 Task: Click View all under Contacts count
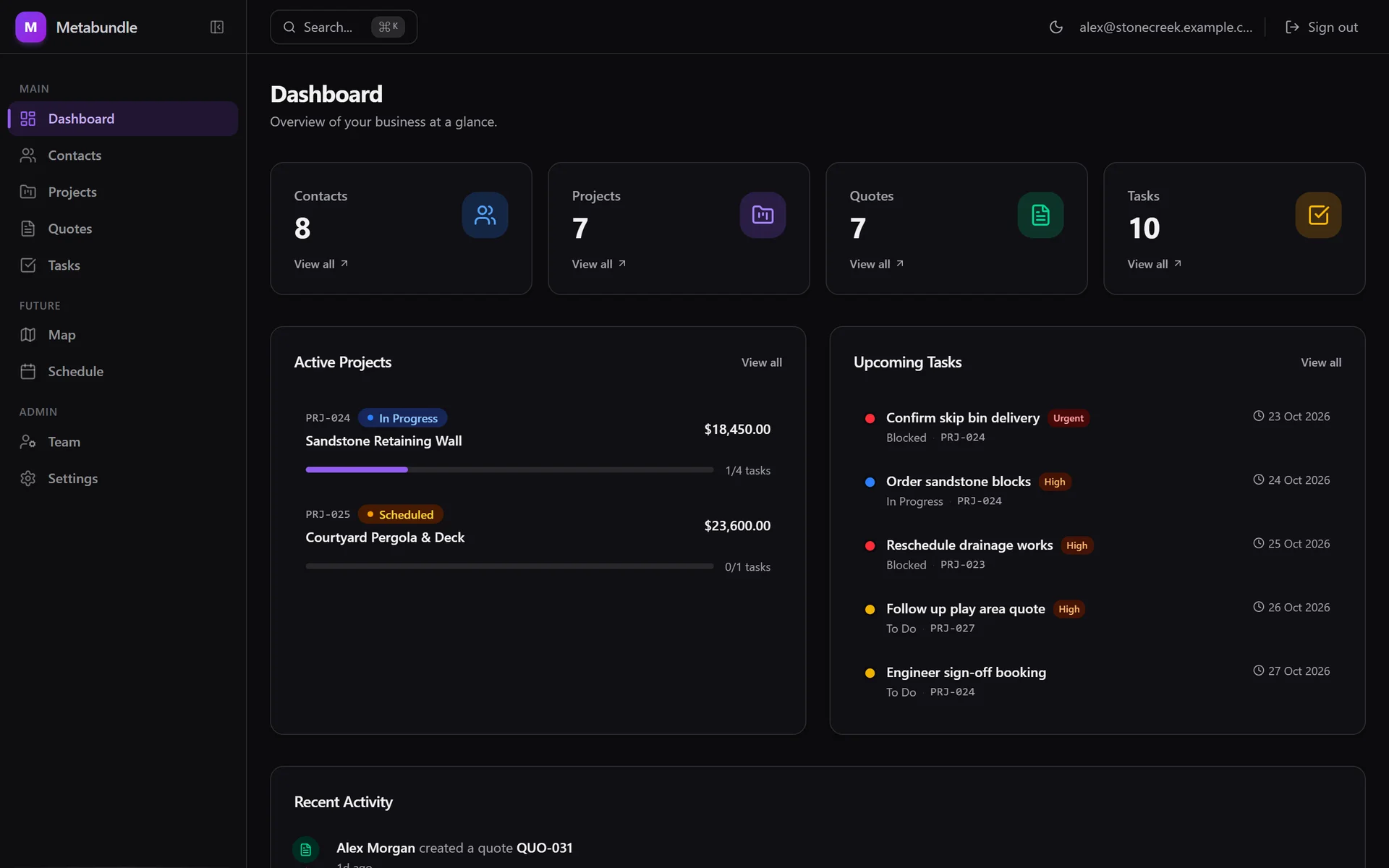coord(321,264)
